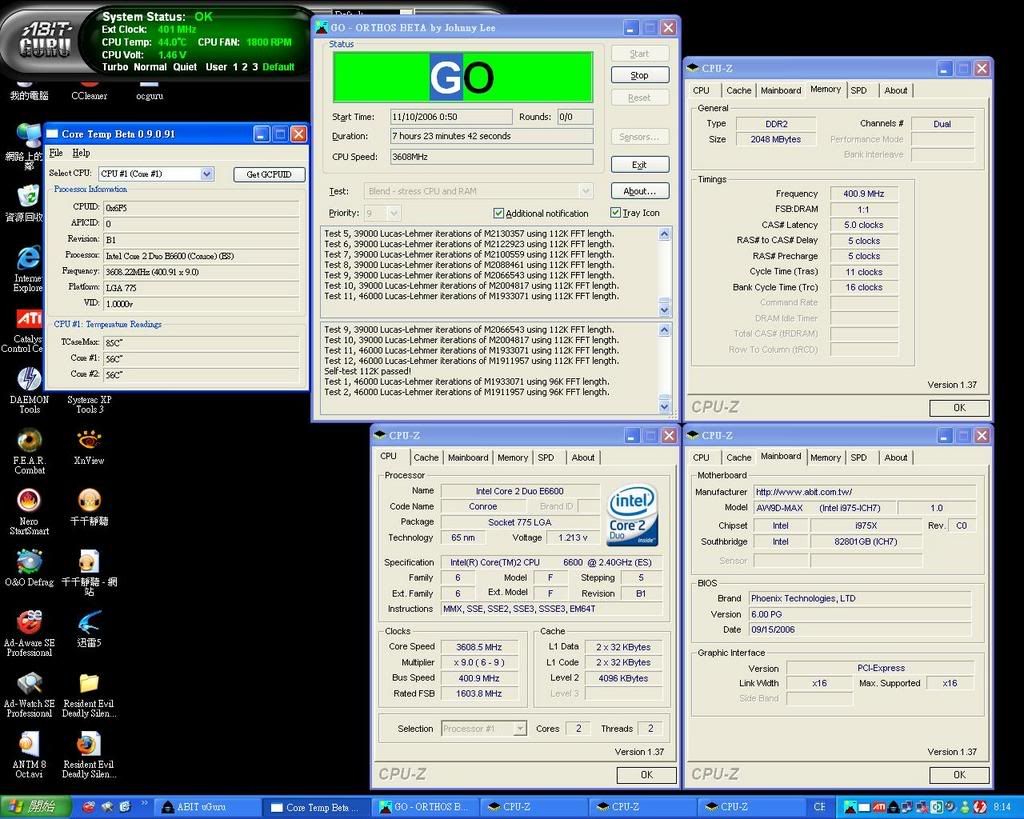Switch to GO - ORTHOS taskbar button
Viewport: 1024px width, 819px height.
[x=426, y=807]
